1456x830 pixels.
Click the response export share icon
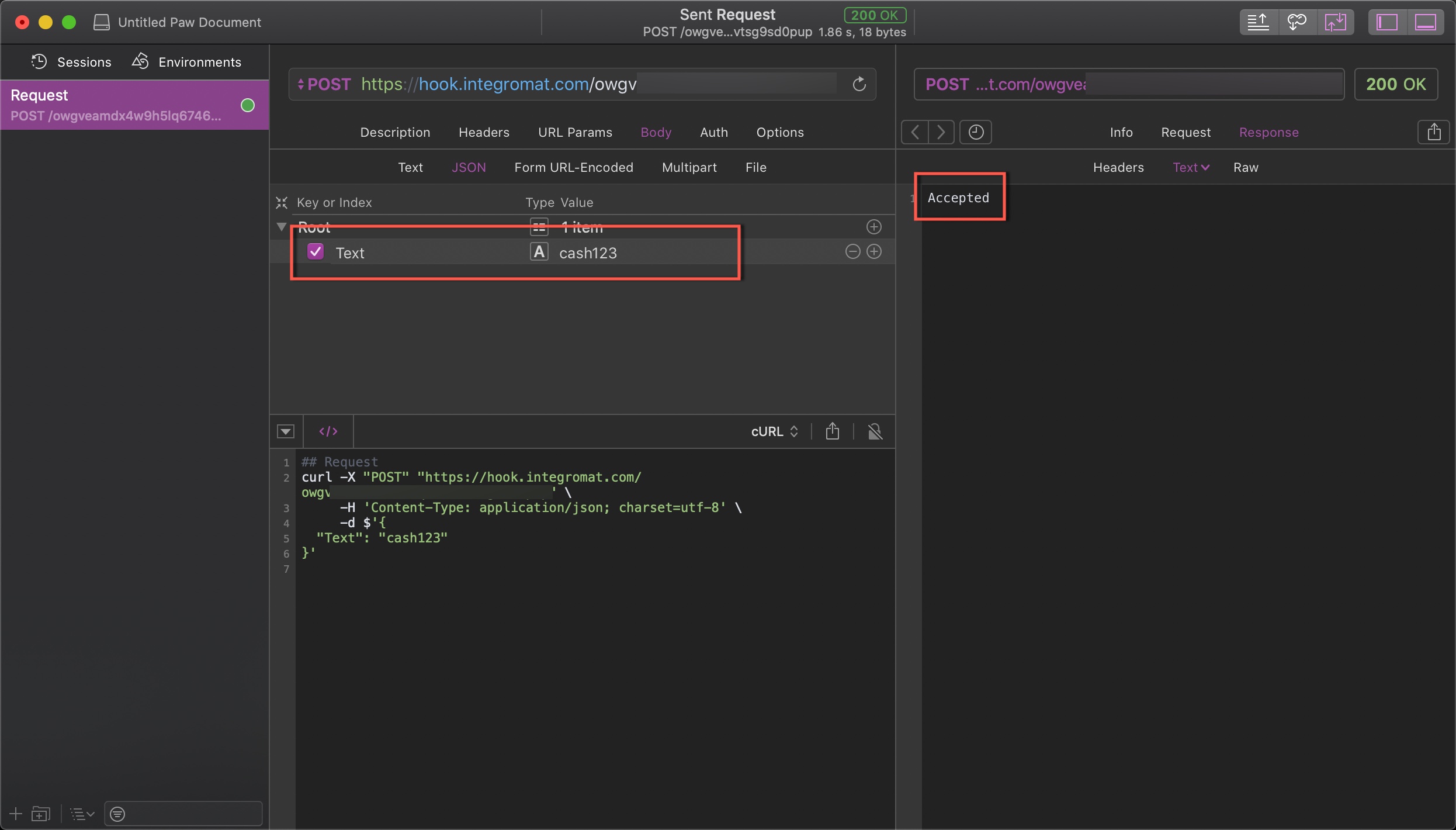pyautogui.click(x=1434, y=132)
